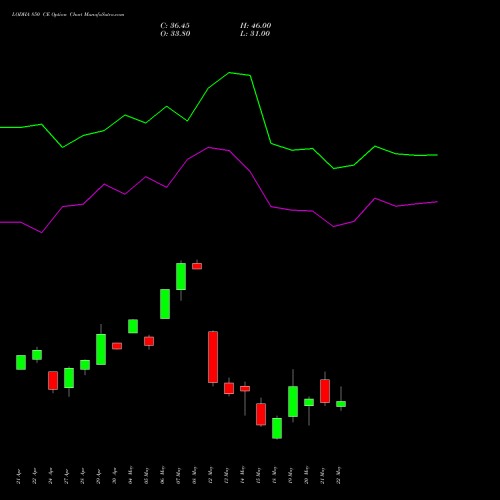This screenshot has height=500, width=500.
Task: Click the '18 May' date label
Action: point(275,475)
